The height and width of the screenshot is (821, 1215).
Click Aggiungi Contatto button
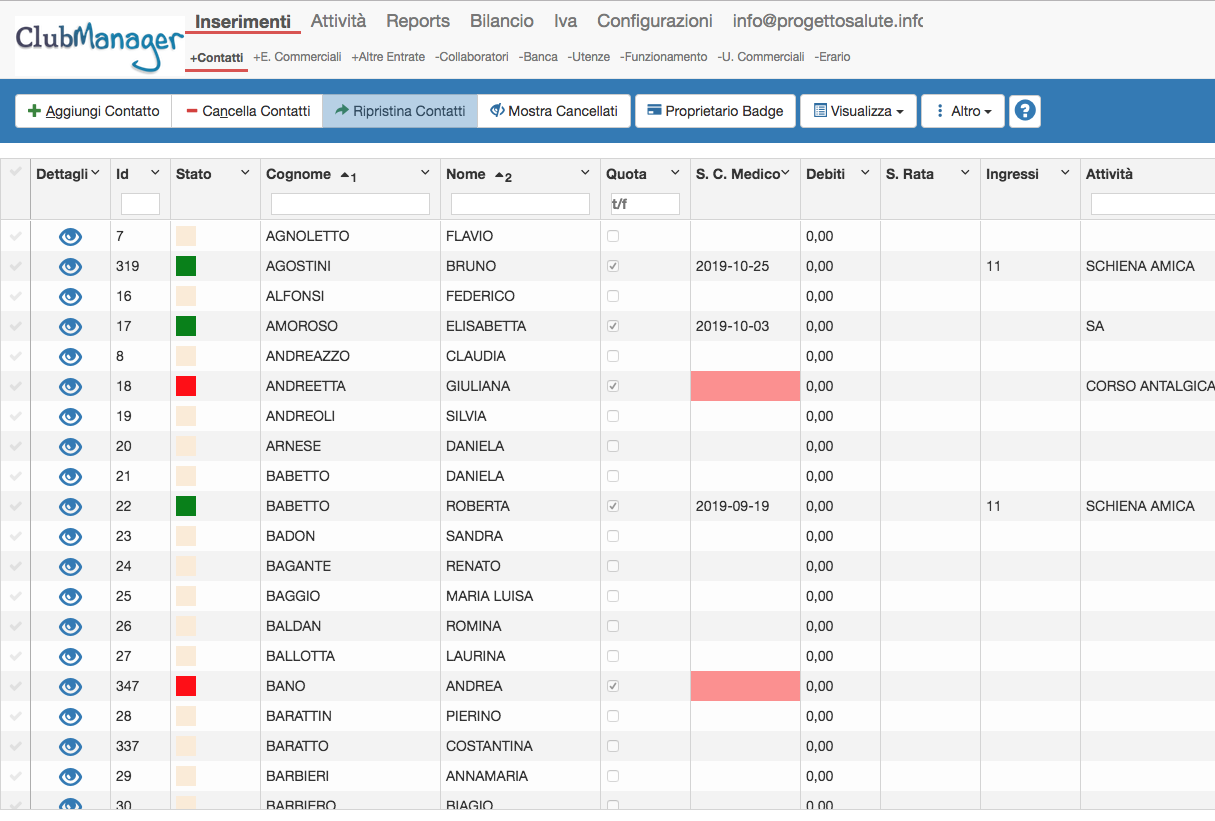[93, 111]
